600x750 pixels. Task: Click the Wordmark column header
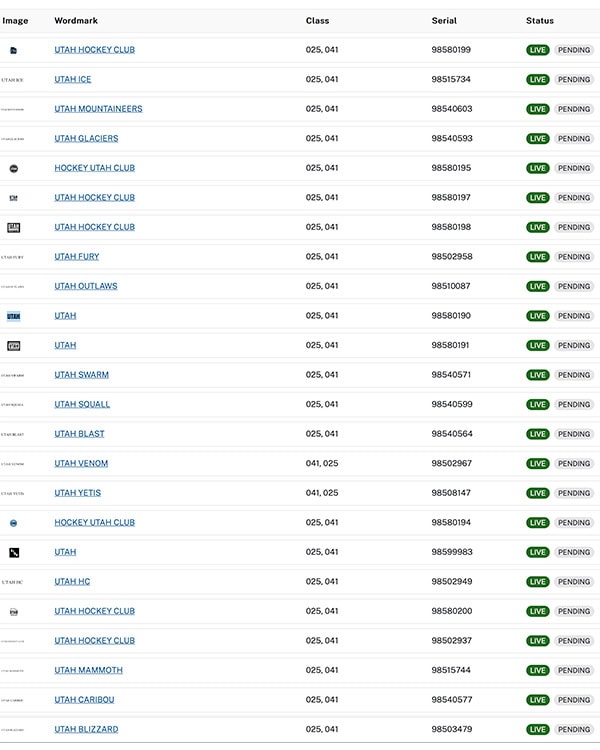click(x=76, y=21)
